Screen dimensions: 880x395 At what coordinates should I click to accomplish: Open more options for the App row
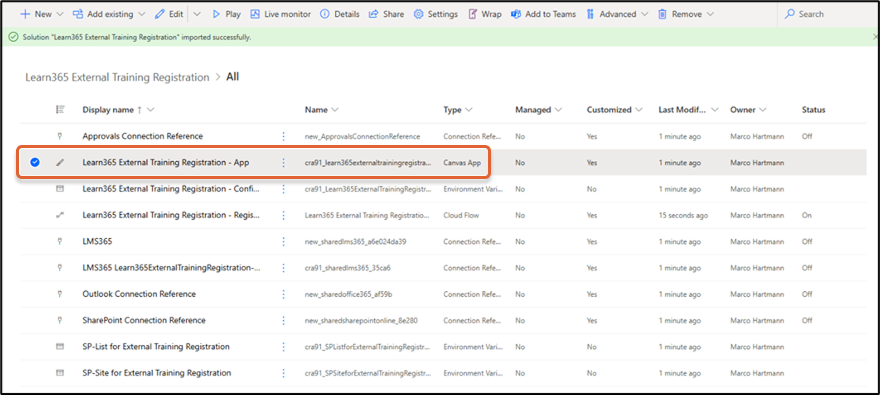283,163
